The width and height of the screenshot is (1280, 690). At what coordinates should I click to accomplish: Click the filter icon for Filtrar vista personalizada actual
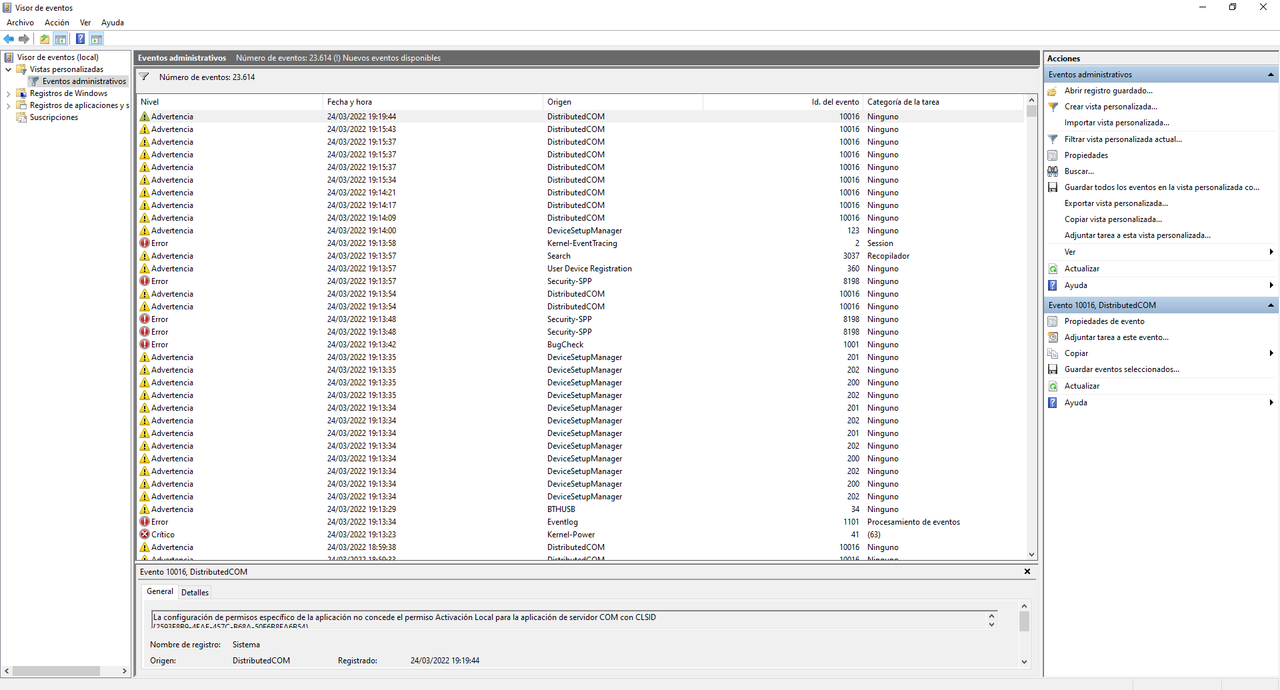pyautogui.click(x=1053, y=139)
